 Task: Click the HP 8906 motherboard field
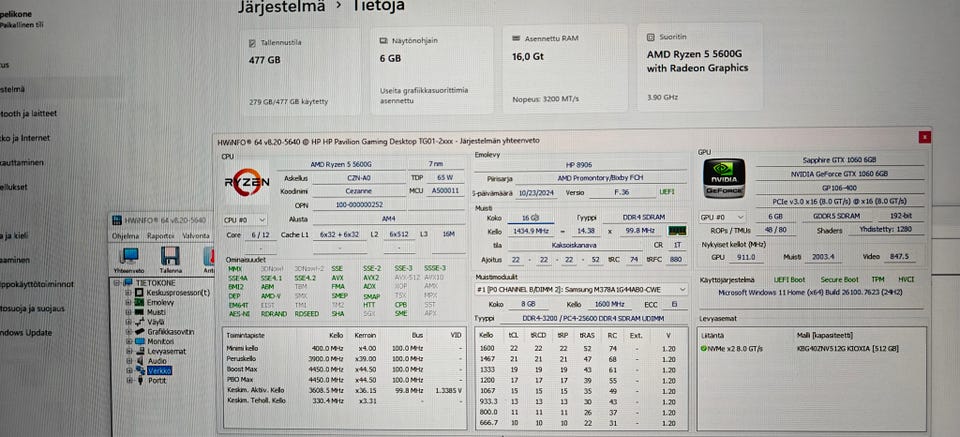[579, 165]
